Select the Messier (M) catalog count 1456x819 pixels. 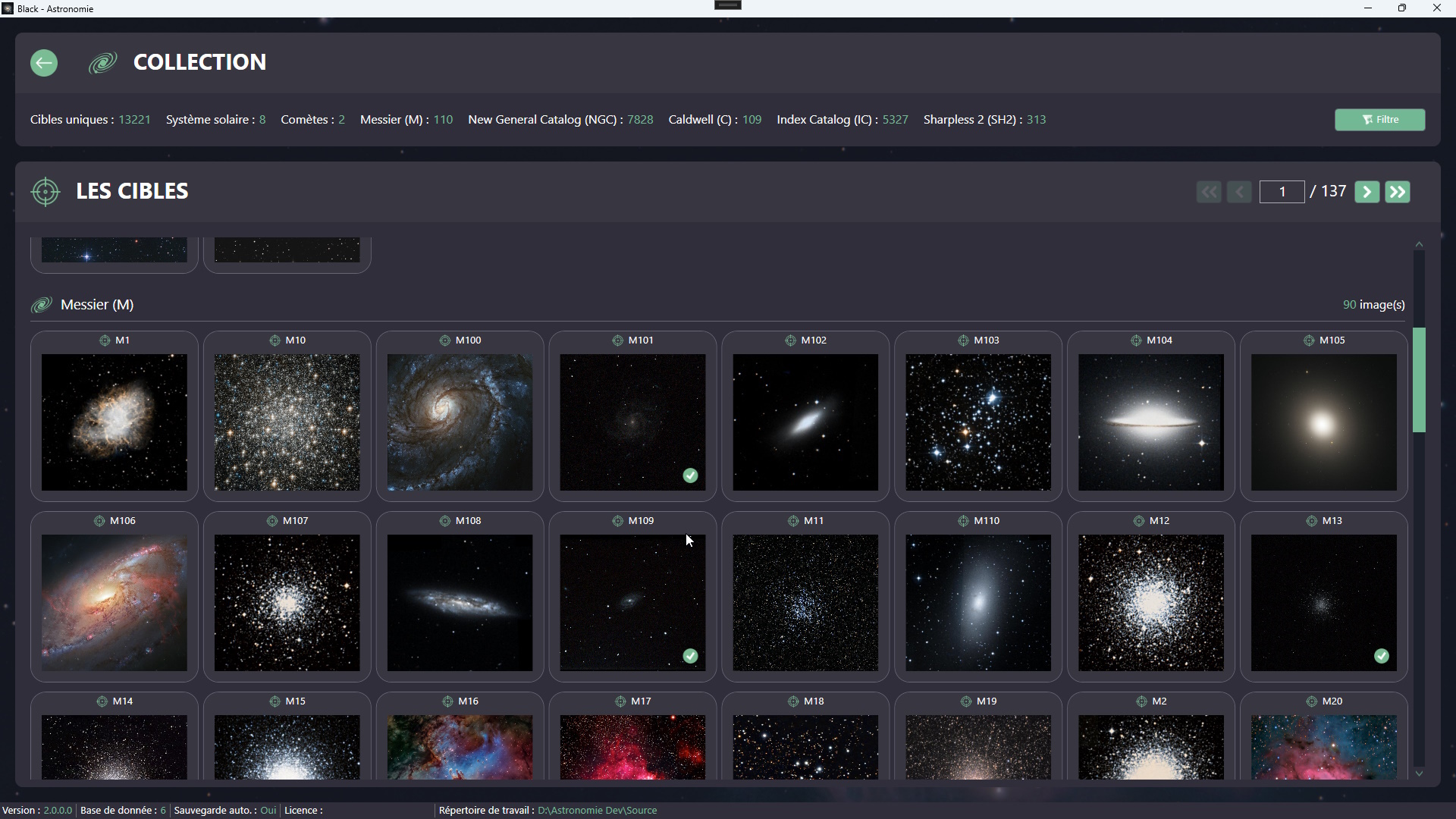click(443, 120)
